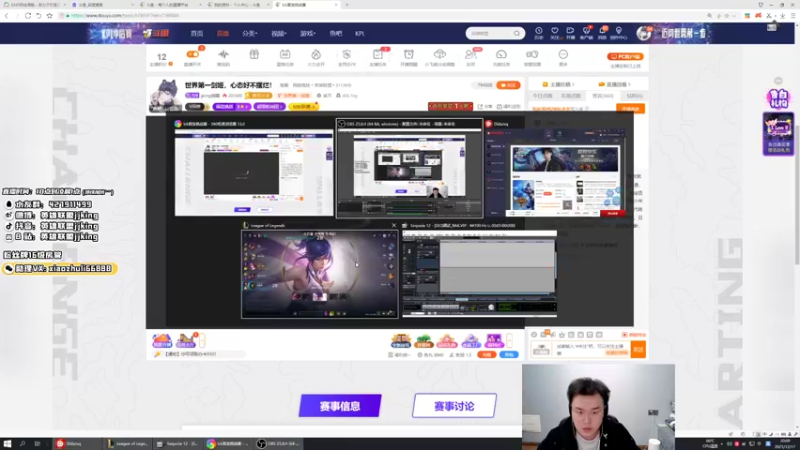Open the PK shield icon in streamer toolbar
Viewport: 800px width, 450px height.
(x=347, y=57)
